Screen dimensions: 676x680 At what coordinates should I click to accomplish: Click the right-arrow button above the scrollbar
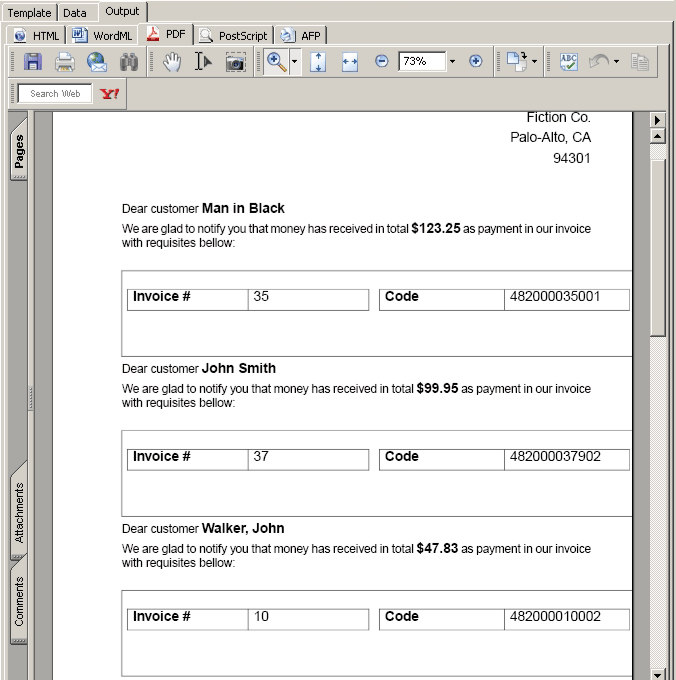pyautogui.click(x=657, y=120)
